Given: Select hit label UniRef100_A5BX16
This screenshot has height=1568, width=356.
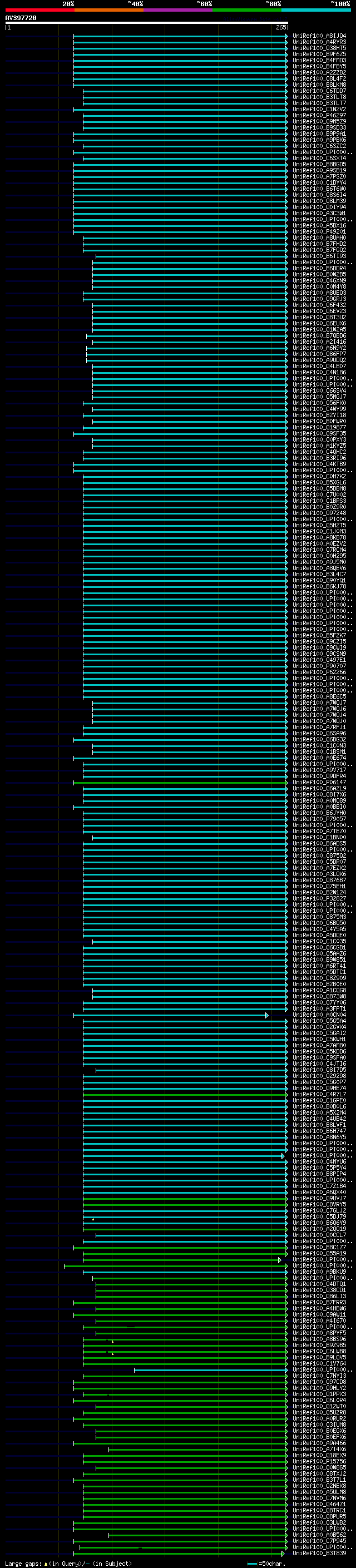Looking at the screenshot, I should (x=319, y=225).
